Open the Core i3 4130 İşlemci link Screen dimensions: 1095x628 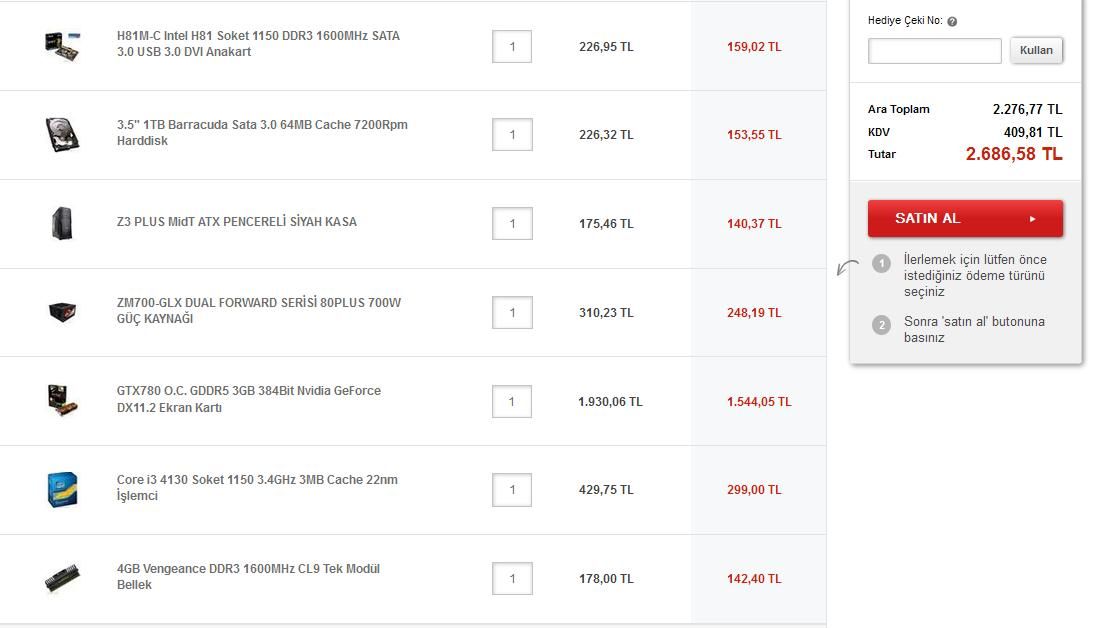click(257, 488)
